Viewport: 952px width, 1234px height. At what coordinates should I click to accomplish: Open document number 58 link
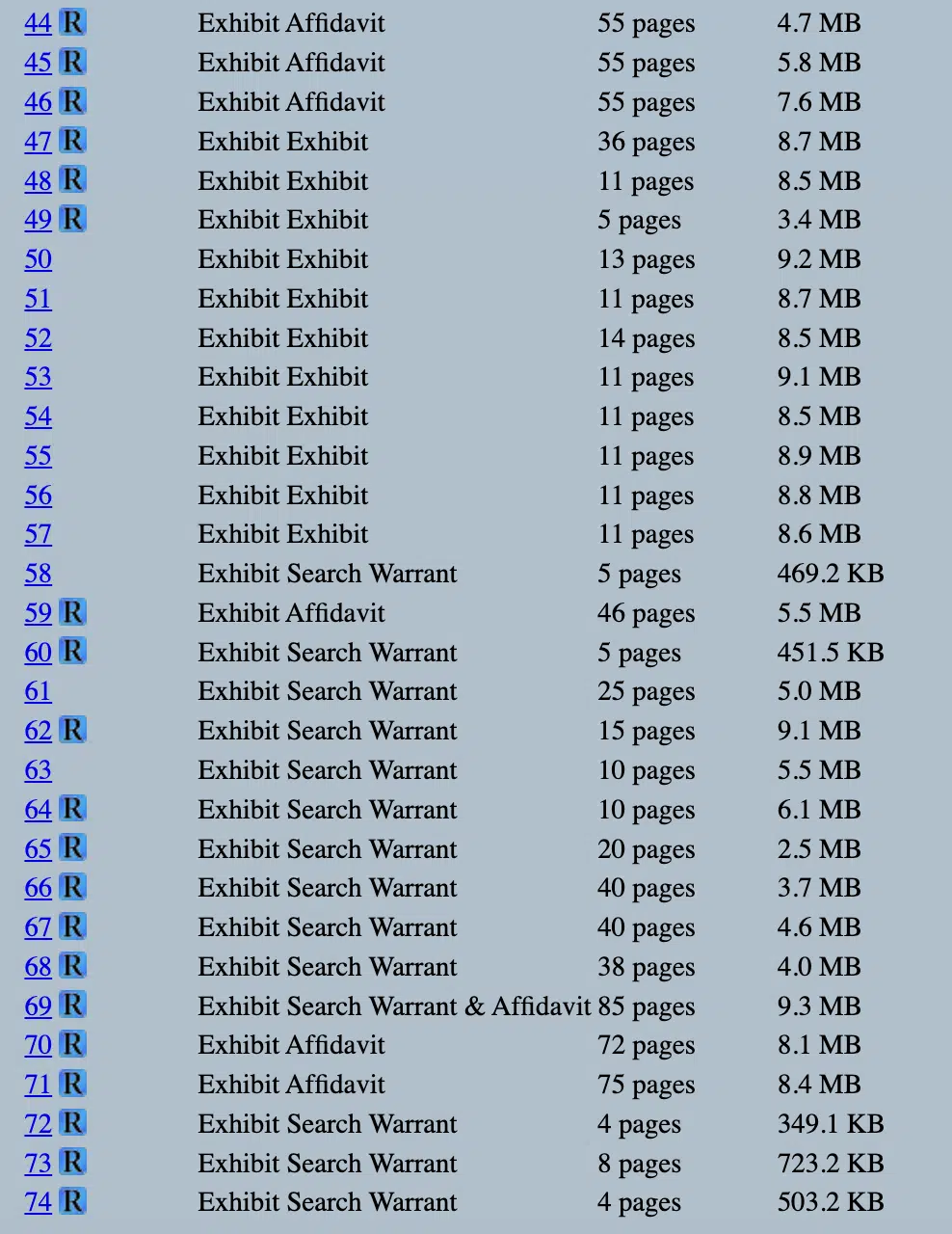(39, 574)
